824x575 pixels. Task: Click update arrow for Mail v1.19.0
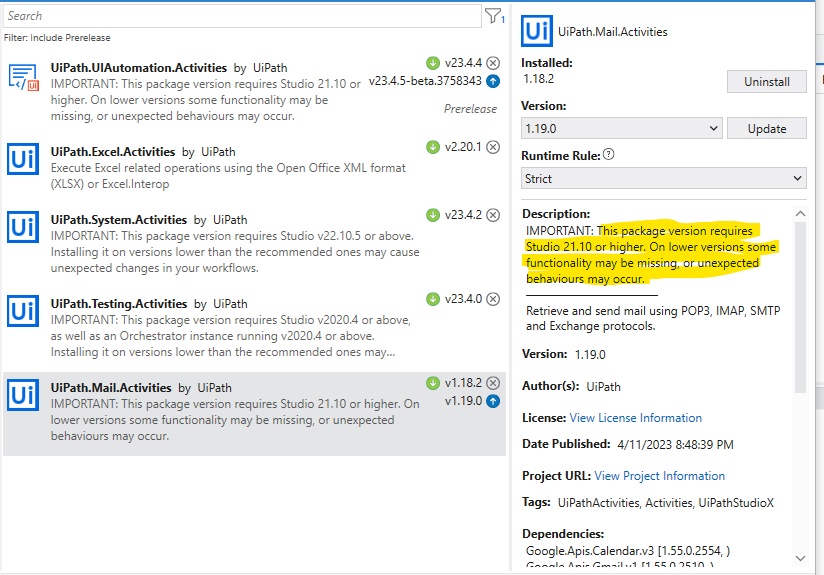click(493, 401)
